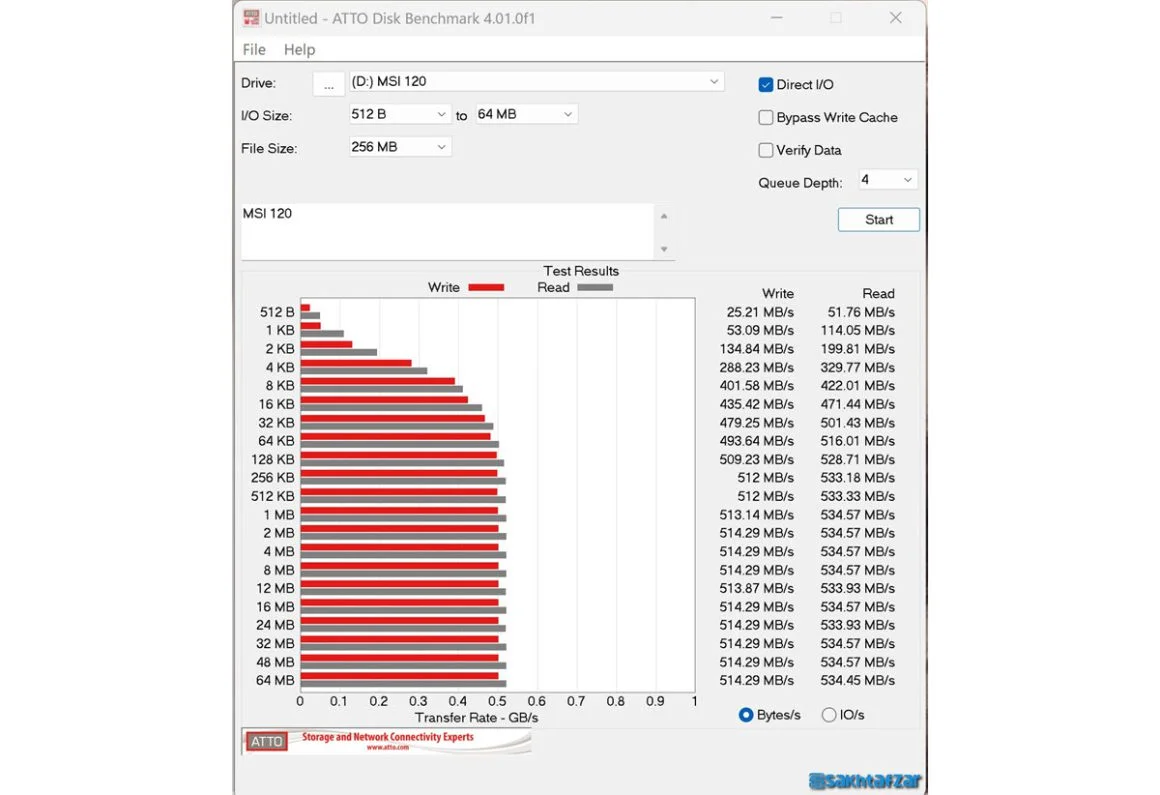
Task: Click the red Write legend swatch
Action: 487,288
